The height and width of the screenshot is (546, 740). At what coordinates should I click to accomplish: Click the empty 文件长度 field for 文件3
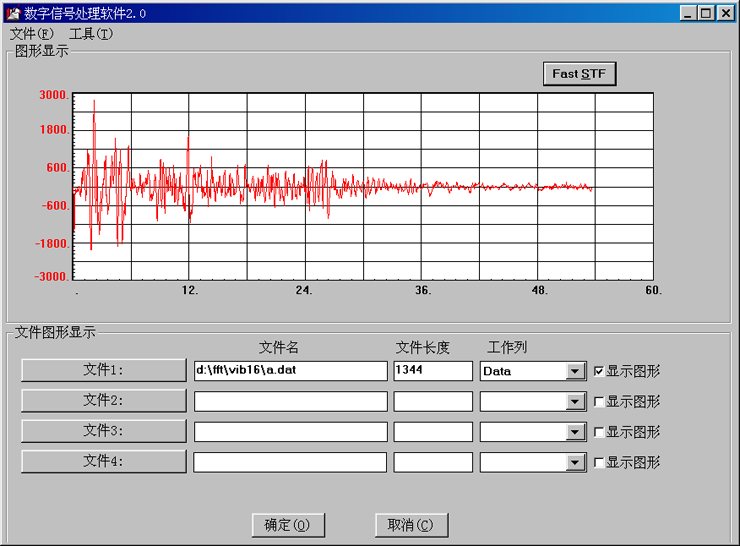coord(433,432)
